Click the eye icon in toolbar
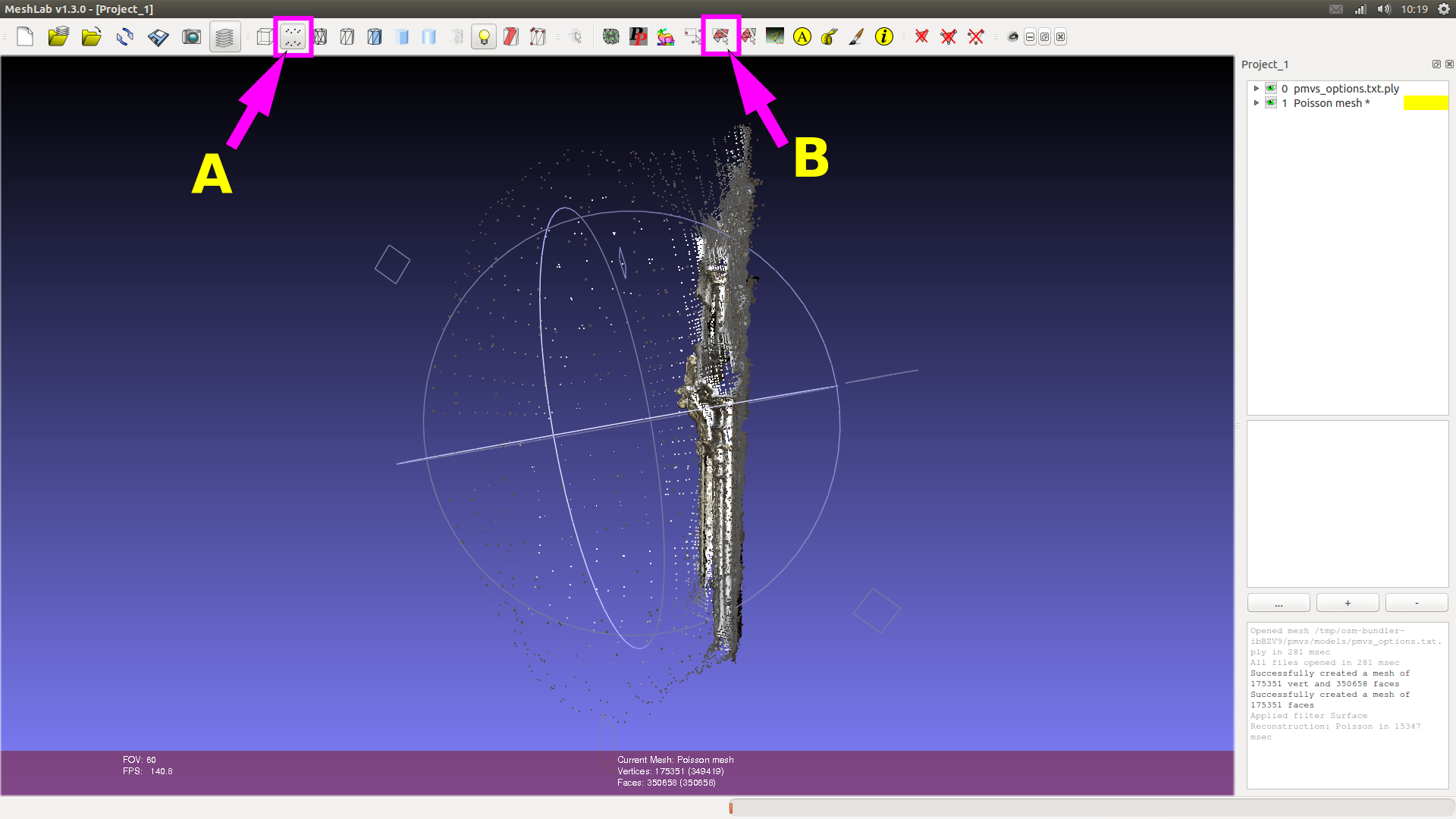 tap(1013, 36)
